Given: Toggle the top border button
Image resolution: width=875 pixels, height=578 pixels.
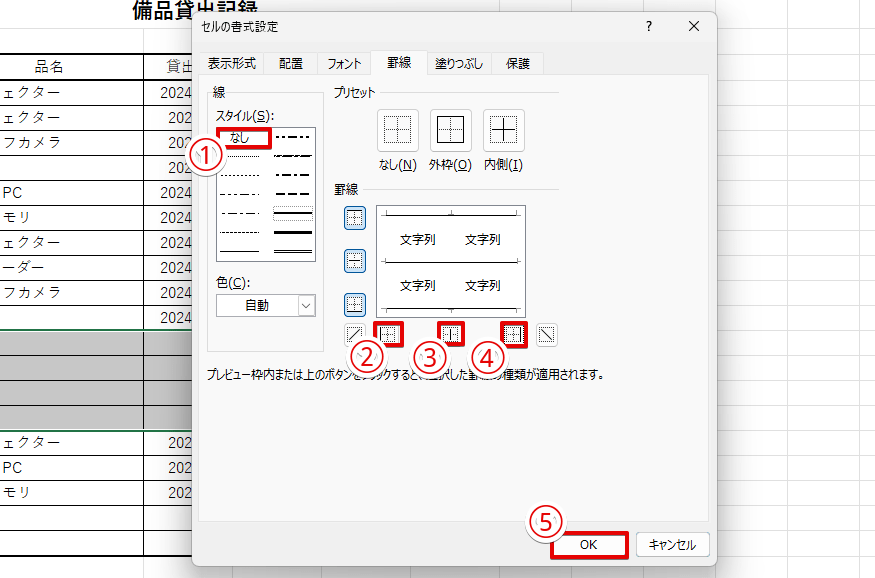Looking at the screenshot, I should coord(354,218).
